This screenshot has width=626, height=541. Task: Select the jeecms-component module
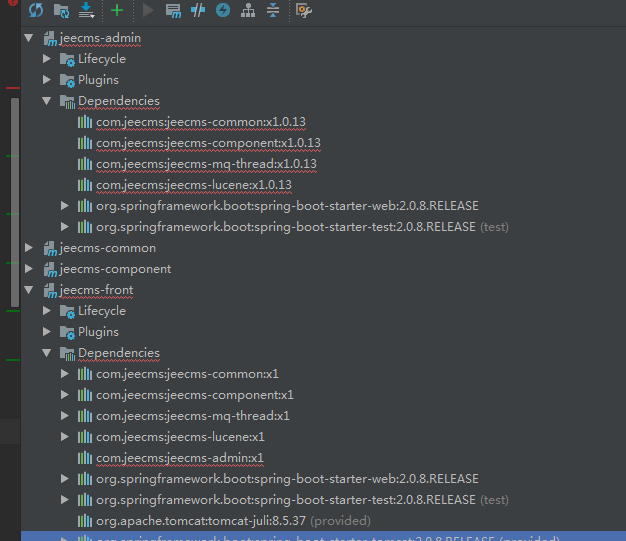coord(115,269)
